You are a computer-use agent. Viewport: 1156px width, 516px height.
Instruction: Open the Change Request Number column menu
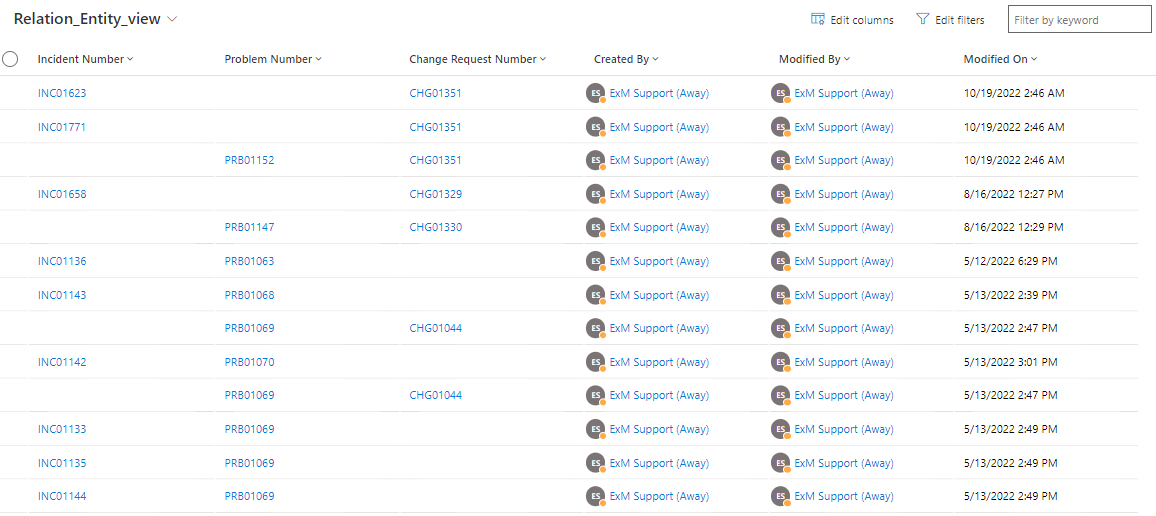478,59
